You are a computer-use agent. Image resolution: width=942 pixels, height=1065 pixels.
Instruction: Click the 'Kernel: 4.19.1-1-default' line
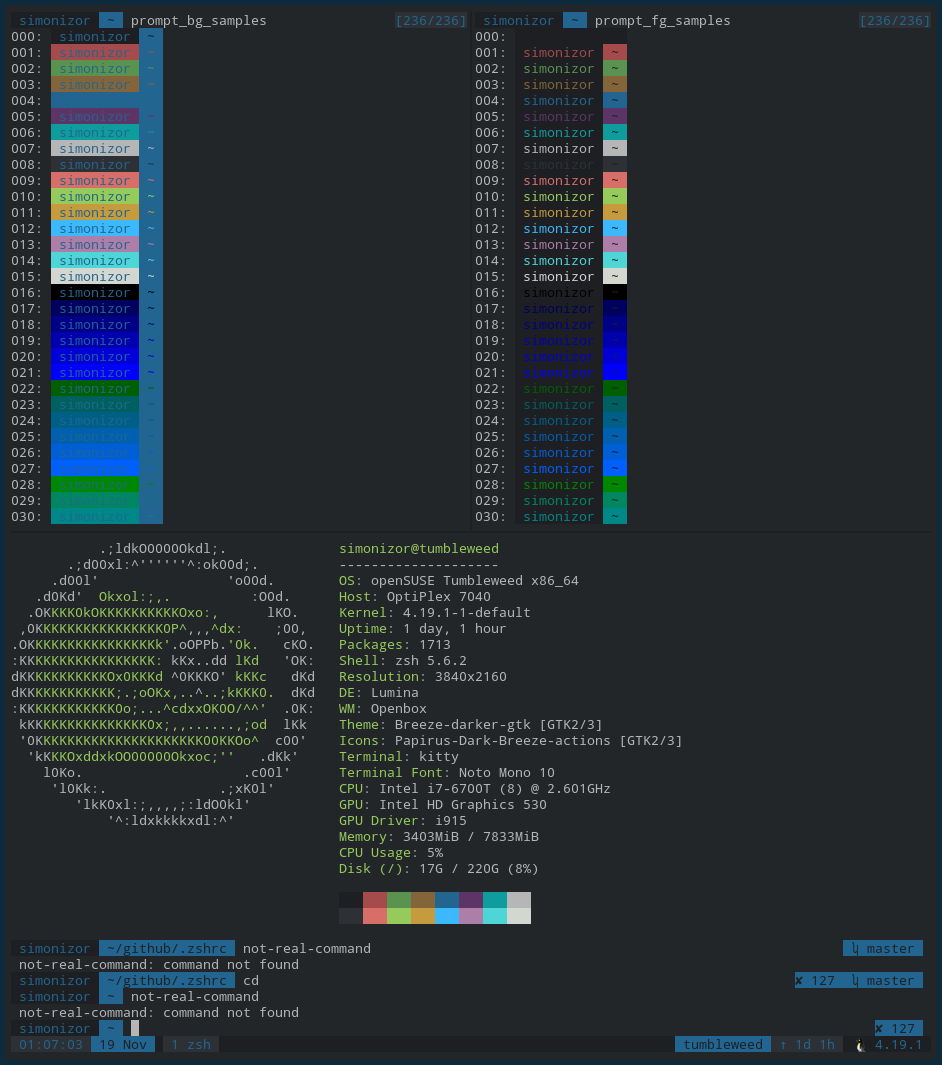pos(435,613)
